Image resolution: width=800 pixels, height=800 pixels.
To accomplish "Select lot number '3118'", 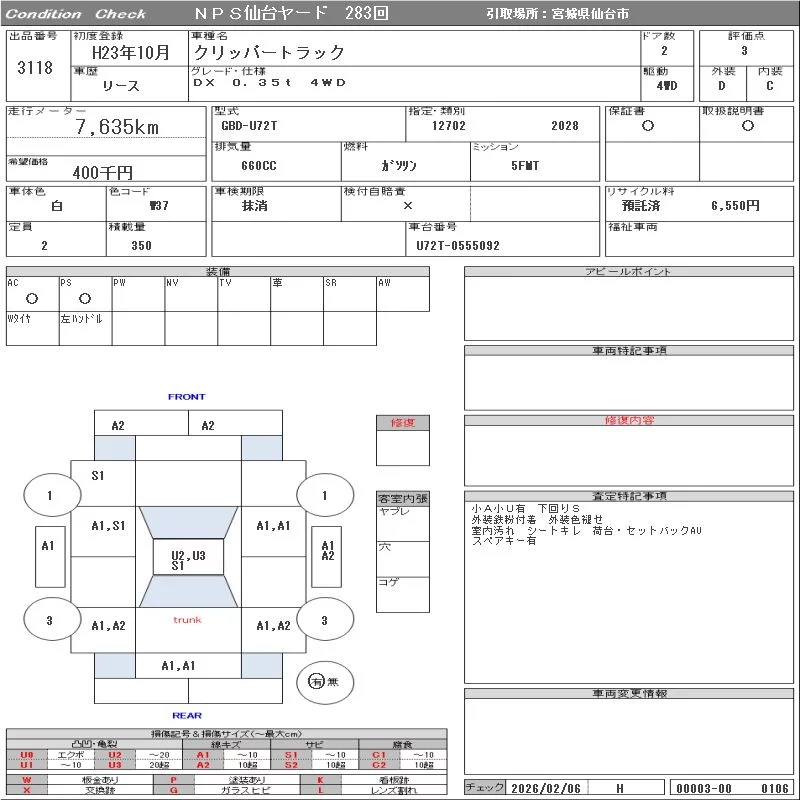I will 35,67.
